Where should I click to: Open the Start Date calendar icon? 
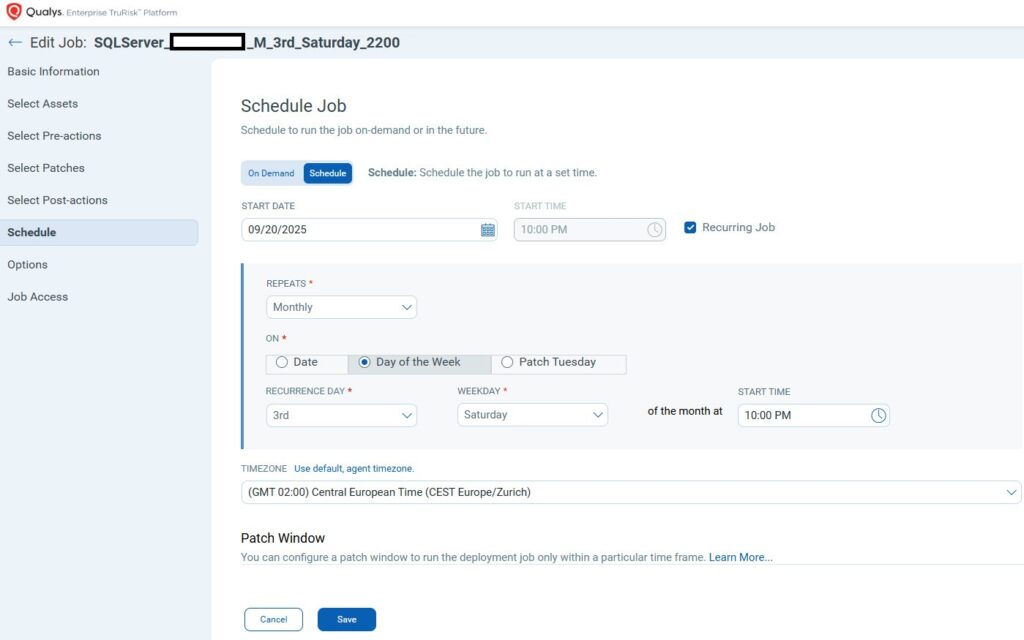pyautogui.click(x=488, y=230)
